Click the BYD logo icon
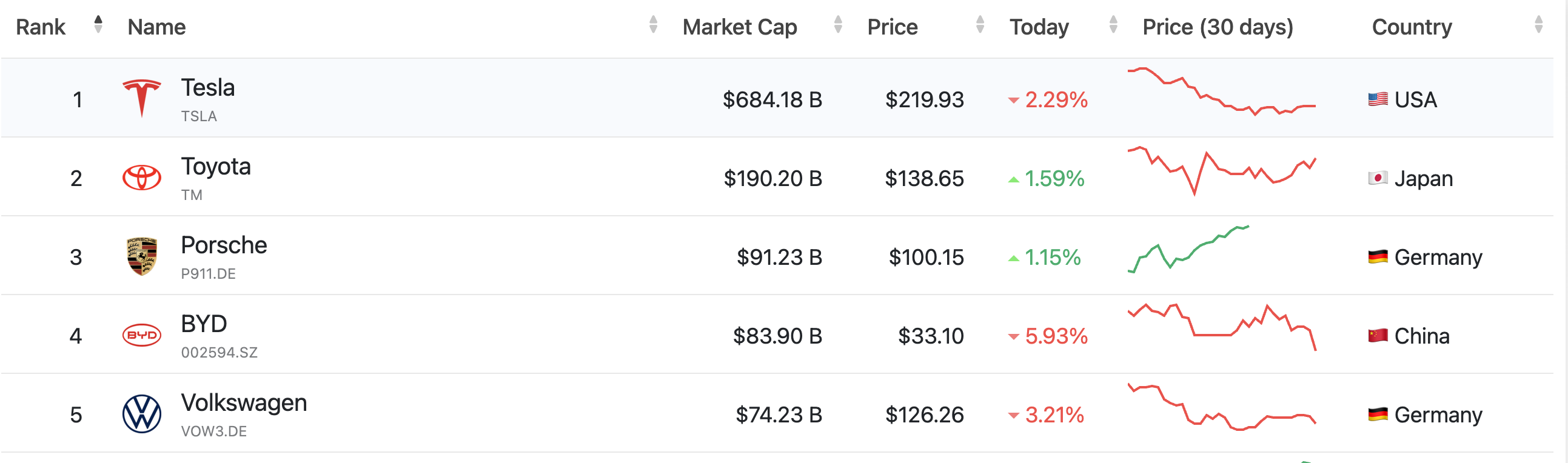Screen dimensions: 1568x463 [141, 335]
